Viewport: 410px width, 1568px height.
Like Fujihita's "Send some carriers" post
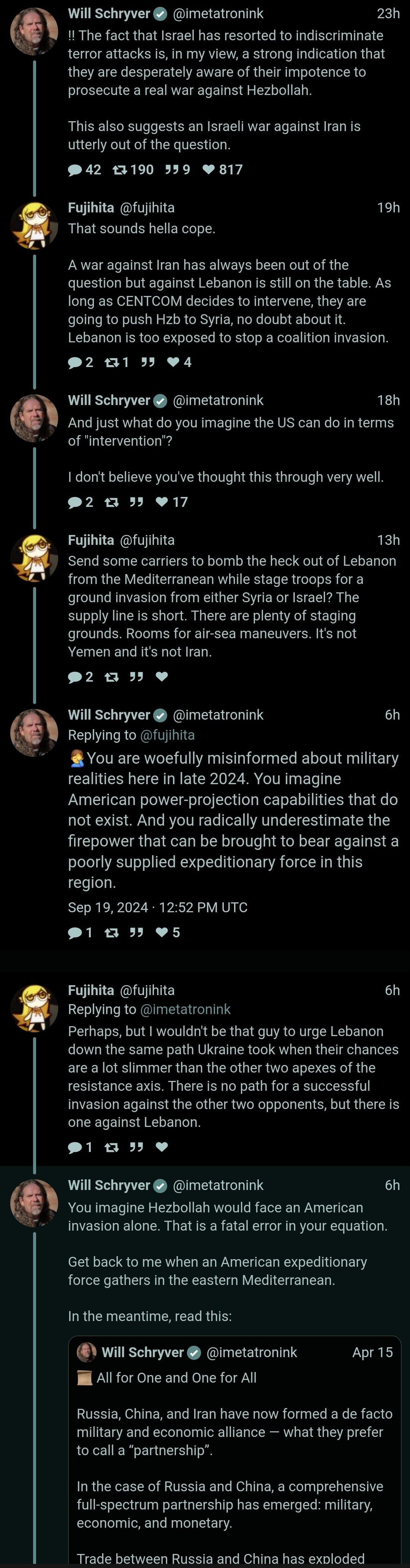(x=162, y=677)
